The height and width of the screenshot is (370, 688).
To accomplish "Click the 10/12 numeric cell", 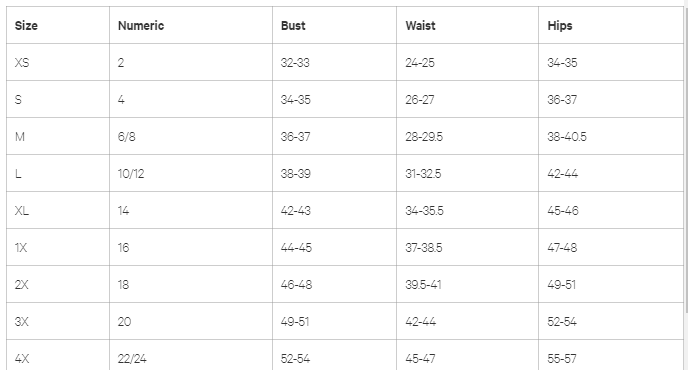I will [x=131, y=173].
